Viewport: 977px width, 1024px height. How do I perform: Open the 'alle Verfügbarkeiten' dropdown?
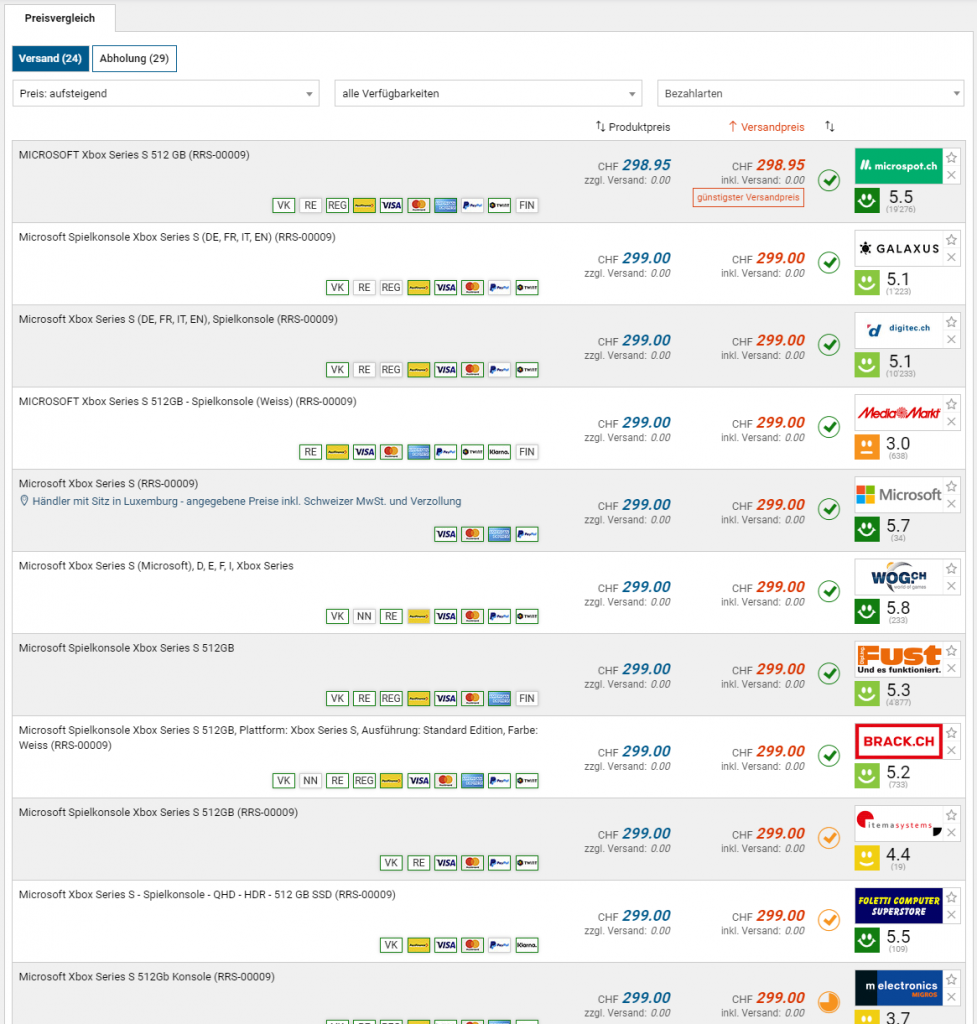tap(488, 93)
